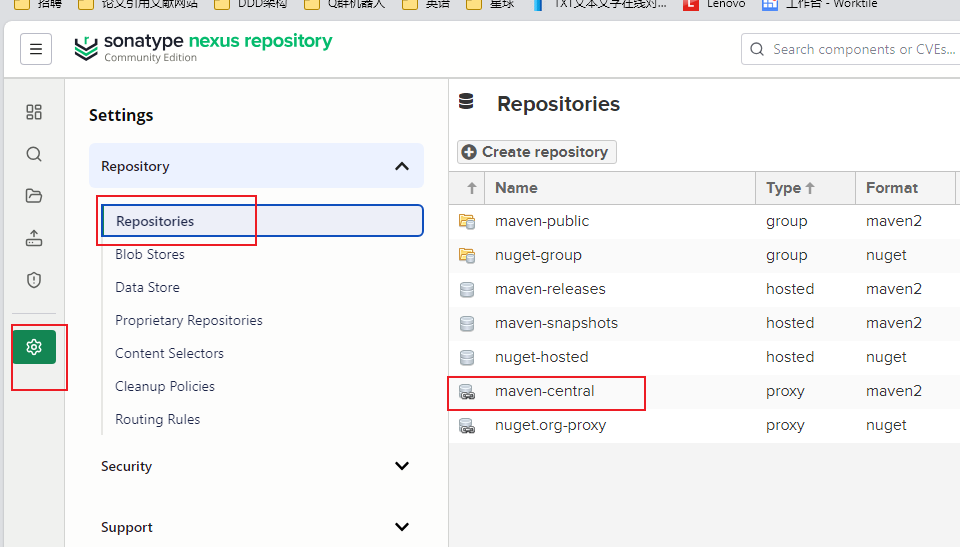
Task: Open the Upload icon in the sidebar
Action: coord(34,238)
